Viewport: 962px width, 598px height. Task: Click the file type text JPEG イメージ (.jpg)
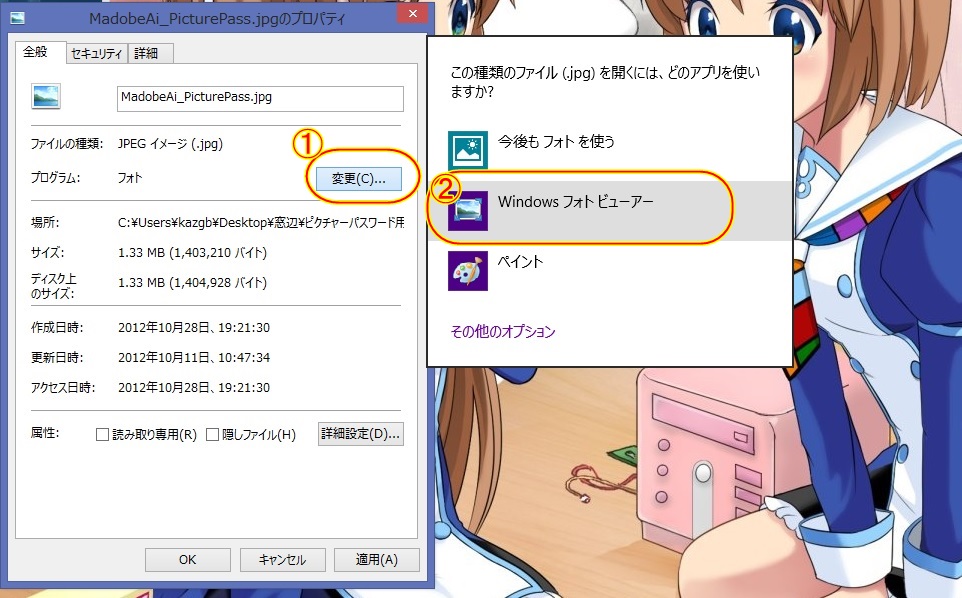[x=171, y=144]
